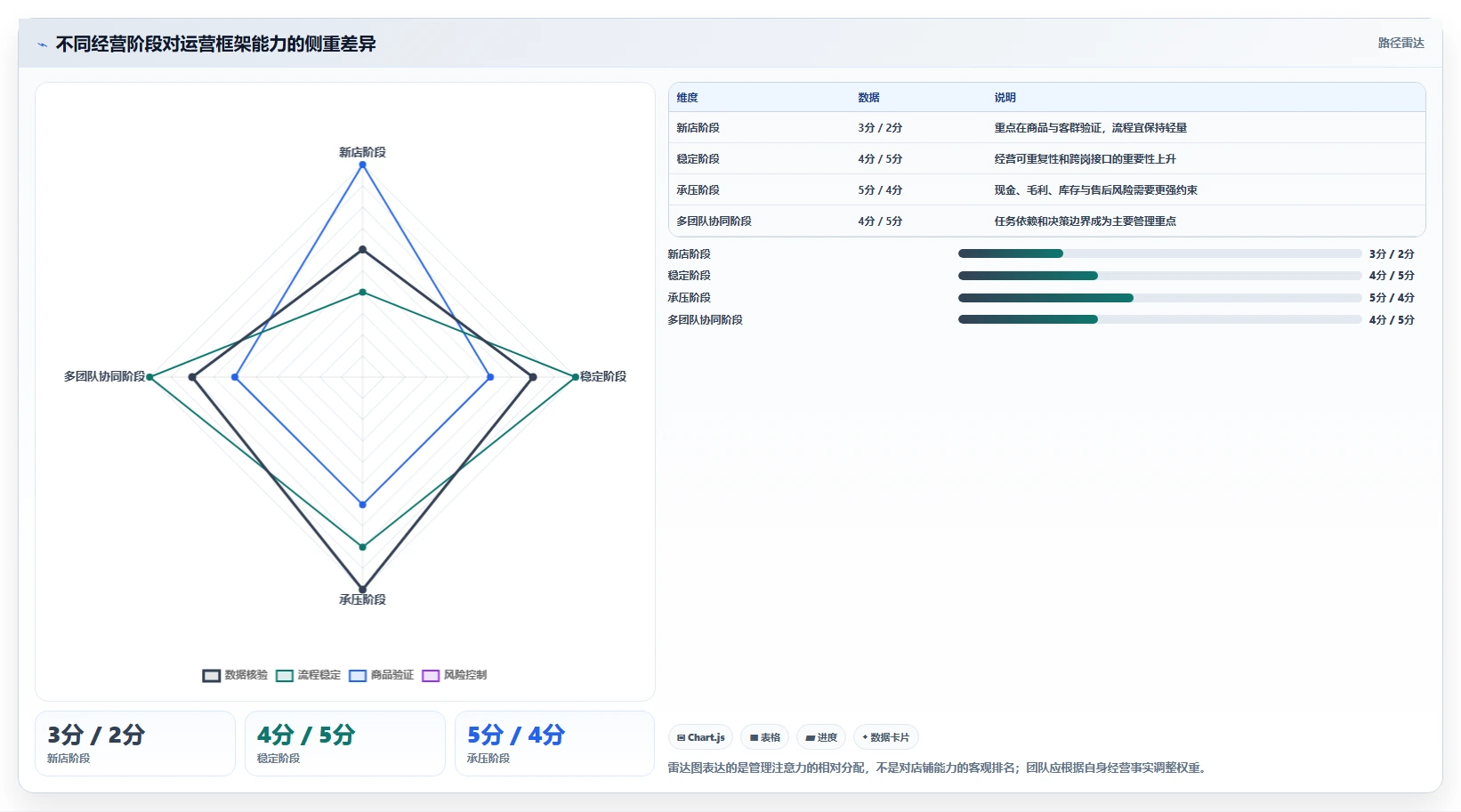The height and width of the screenshot is (812, 1461).
Task: Click dark data point on 稳定阶段 axis
Action: (x=533, y=377)
